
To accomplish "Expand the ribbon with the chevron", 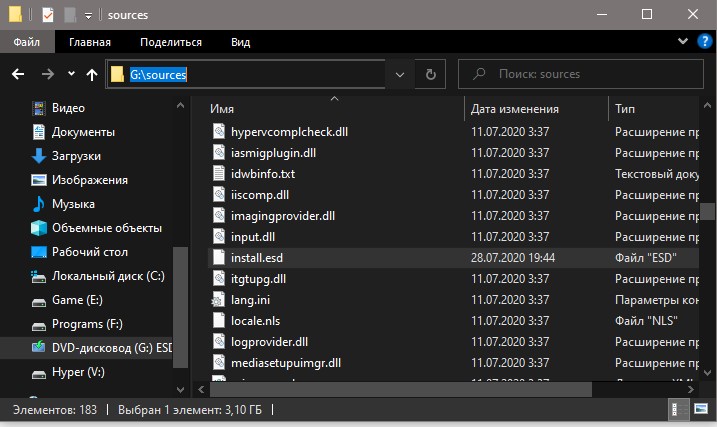I will pyautogui.click(x=683, y=41).
